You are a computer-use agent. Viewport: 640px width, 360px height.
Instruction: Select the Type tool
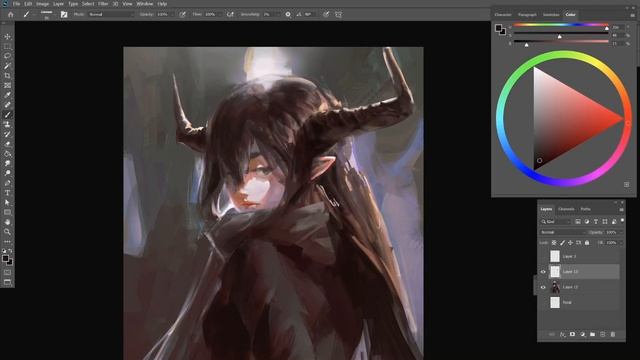(7, 193)
